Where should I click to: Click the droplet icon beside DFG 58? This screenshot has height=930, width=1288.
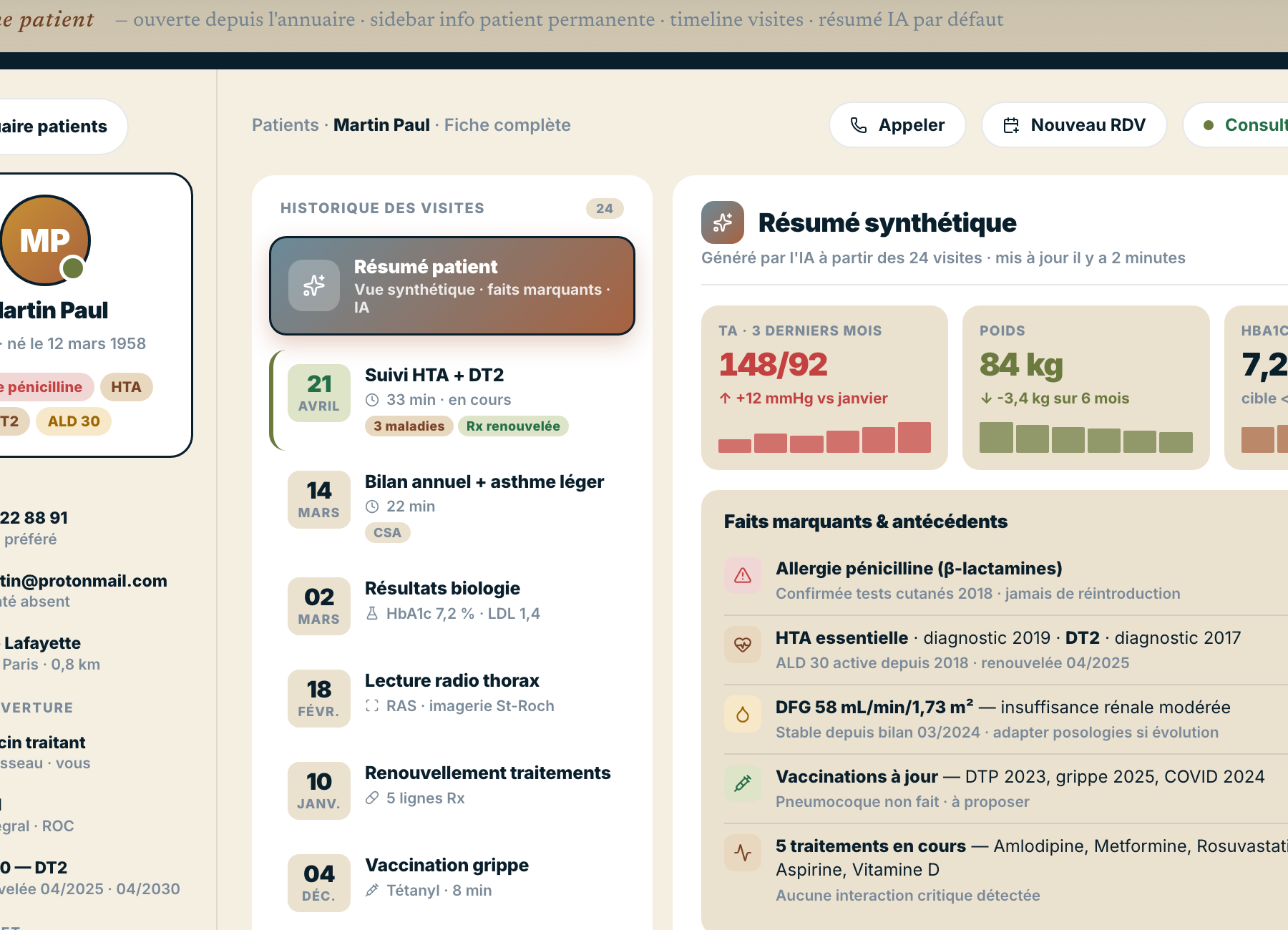click(743, 714)
